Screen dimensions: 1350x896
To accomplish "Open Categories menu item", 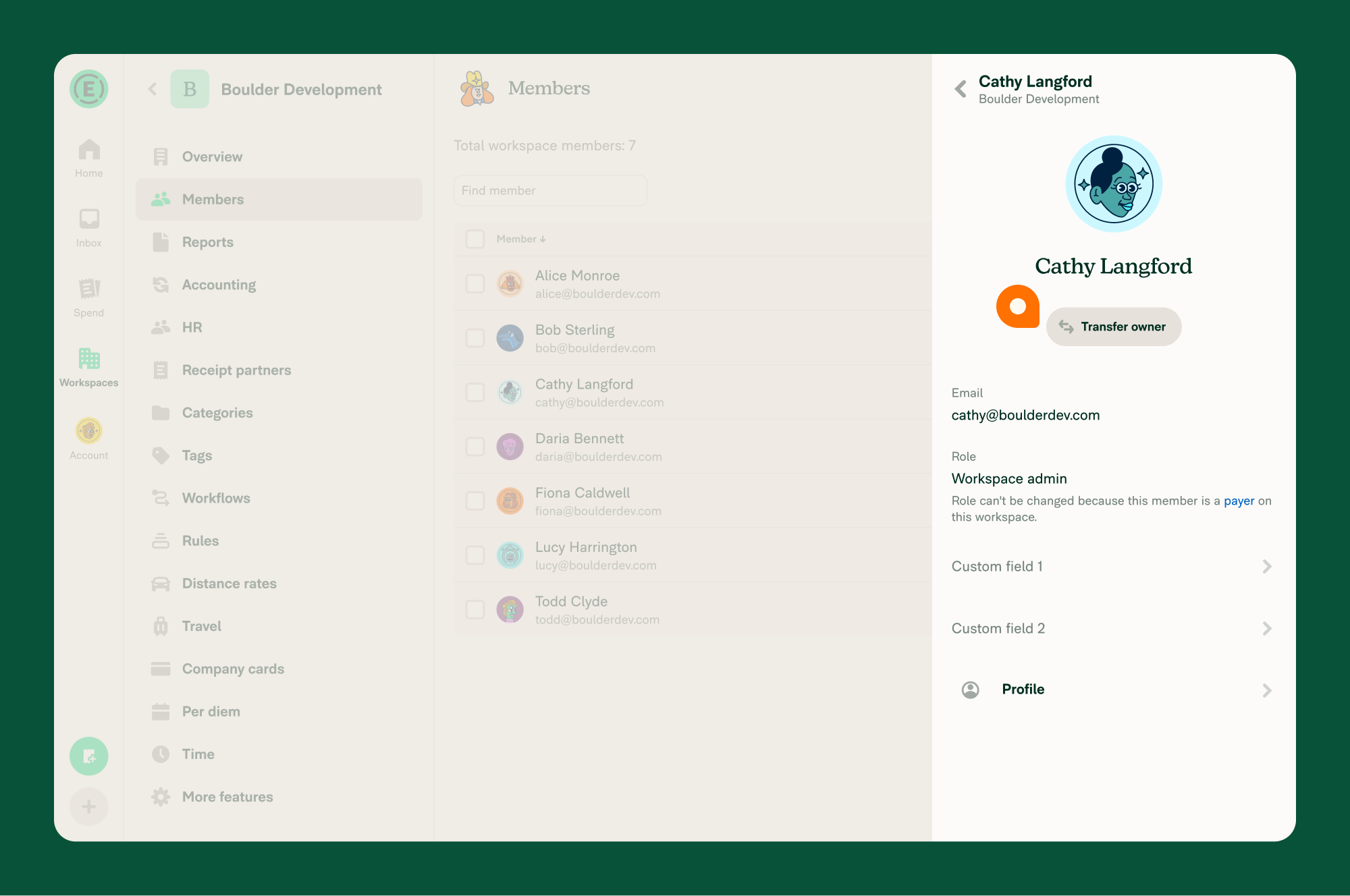I will click(279, 413).
